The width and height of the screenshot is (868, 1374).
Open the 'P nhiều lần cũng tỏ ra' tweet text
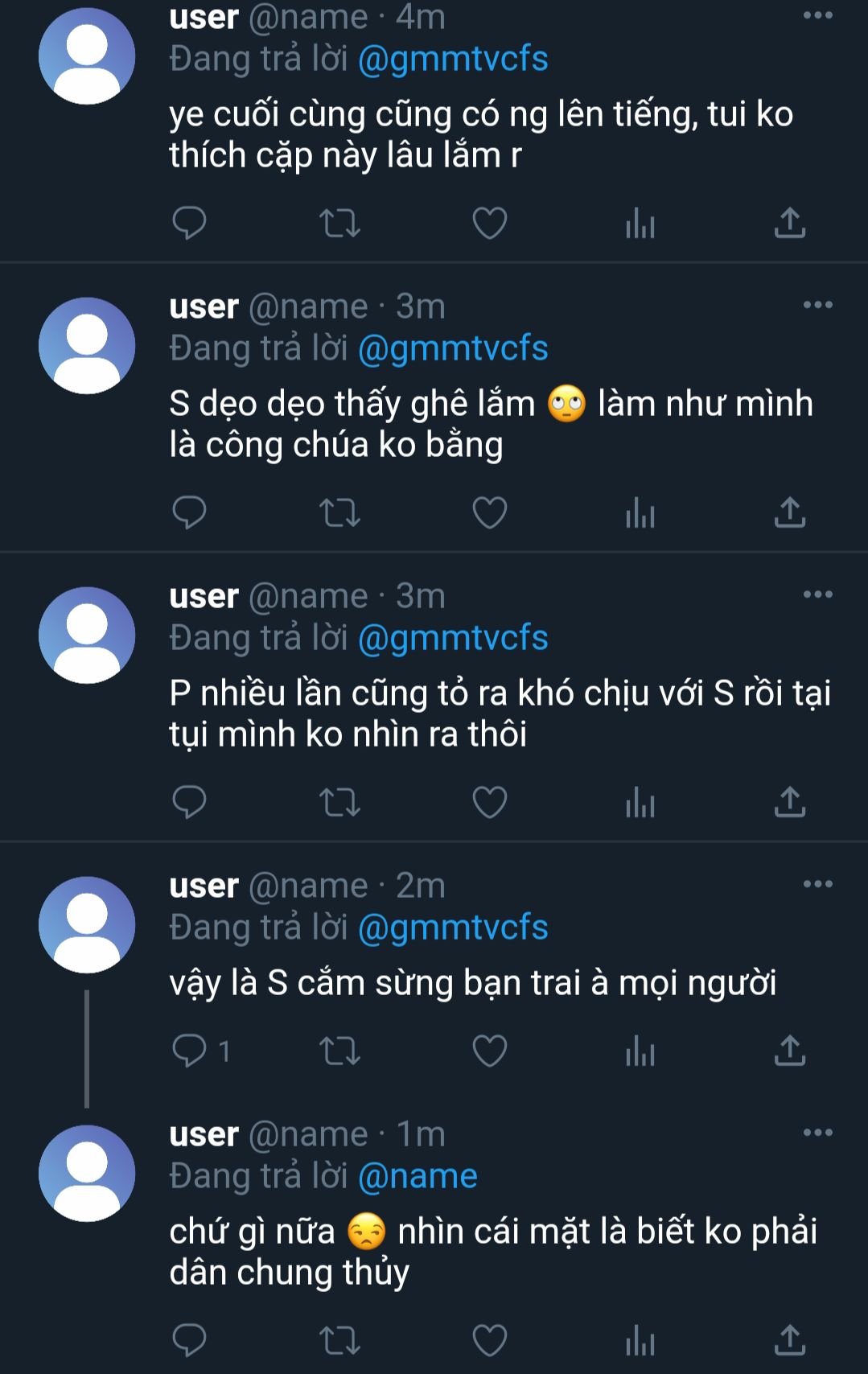click(499, 714)
